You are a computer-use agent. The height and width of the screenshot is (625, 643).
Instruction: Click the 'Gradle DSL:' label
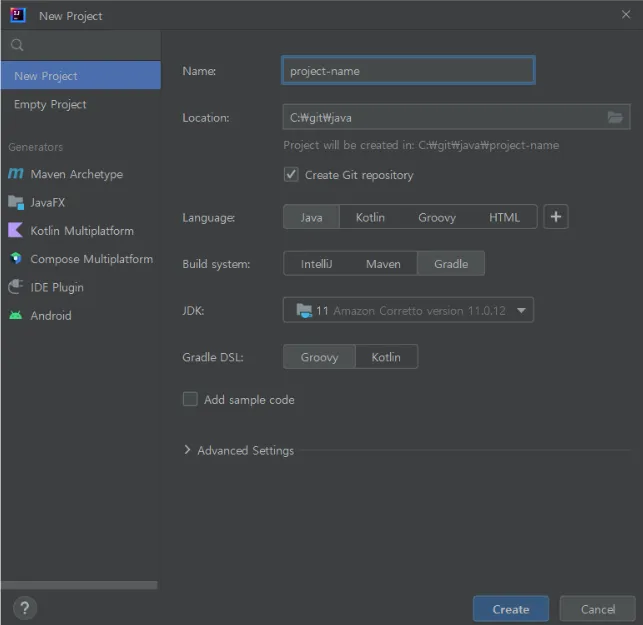pos(213,357)
